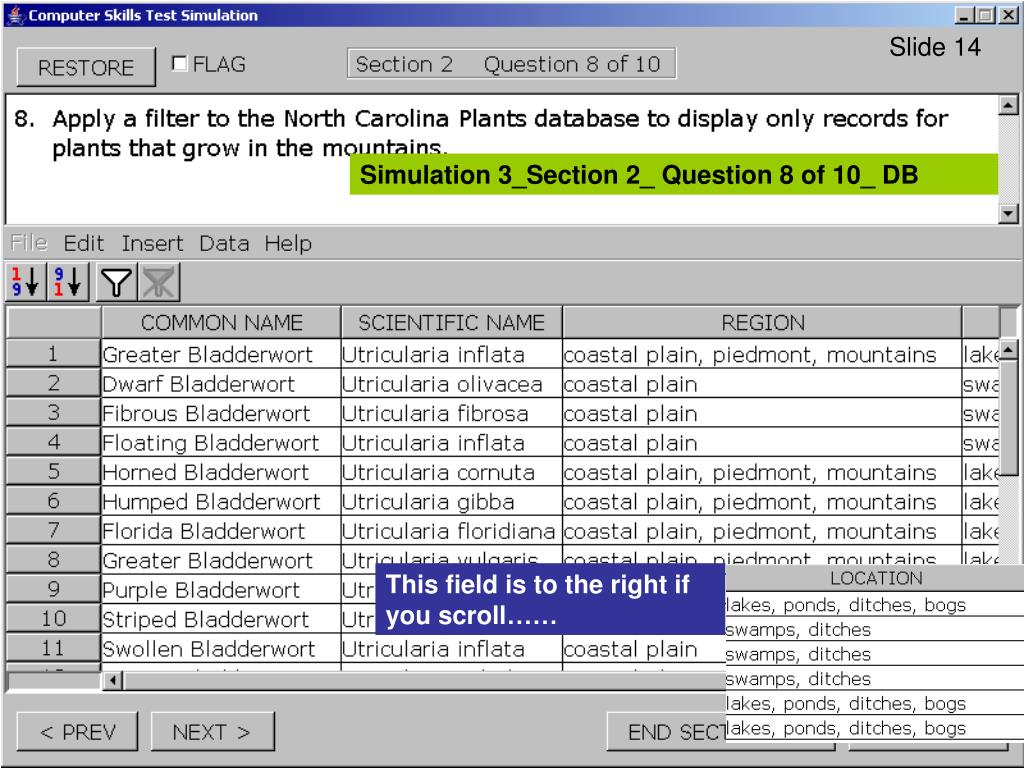The width and height of the screenshot is (1024, 768).
Task: Open the Insert menu
Action: coord(152,243)
